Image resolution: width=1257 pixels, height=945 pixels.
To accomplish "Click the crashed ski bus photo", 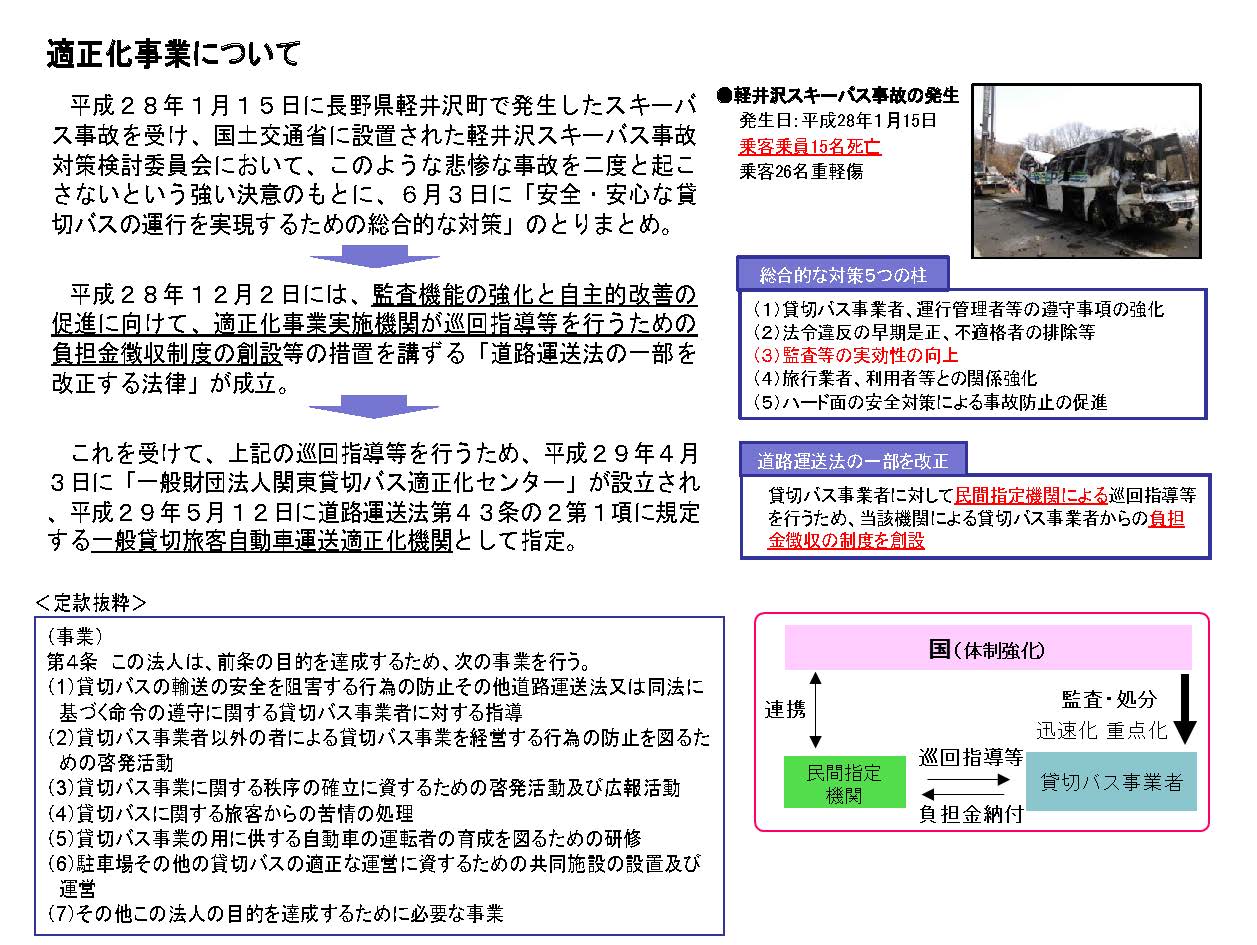I will point(1087,171).
